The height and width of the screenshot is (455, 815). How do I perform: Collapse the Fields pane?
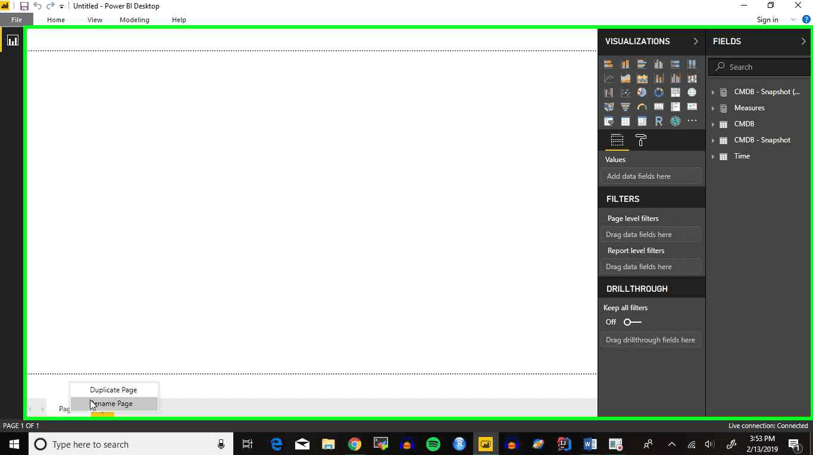[x=803, y=41]
